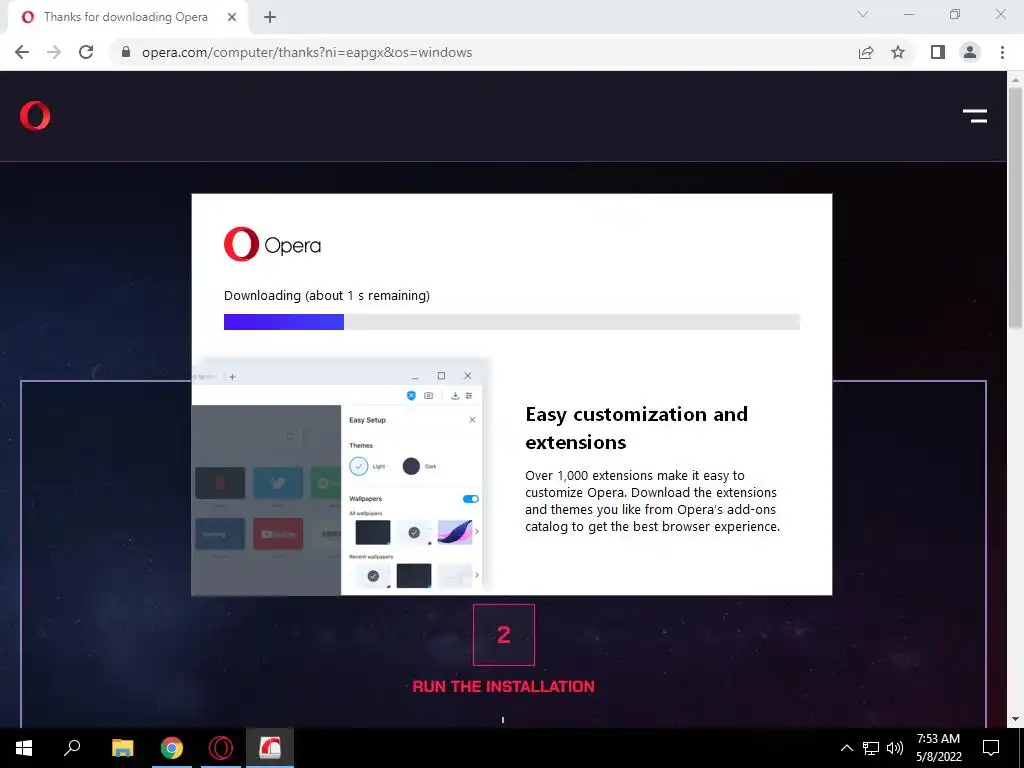Click the 'Over 1,000 extensions' paragraph

coord(652,501)
